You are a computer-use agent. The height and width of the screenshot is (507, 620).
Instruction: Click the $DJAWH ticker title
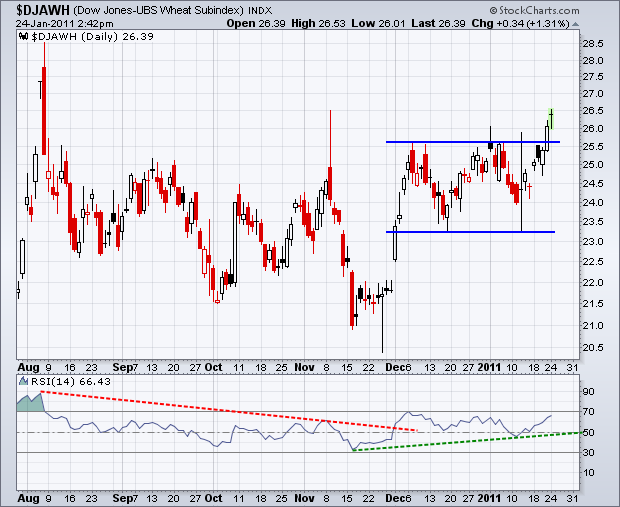[43, 9]
